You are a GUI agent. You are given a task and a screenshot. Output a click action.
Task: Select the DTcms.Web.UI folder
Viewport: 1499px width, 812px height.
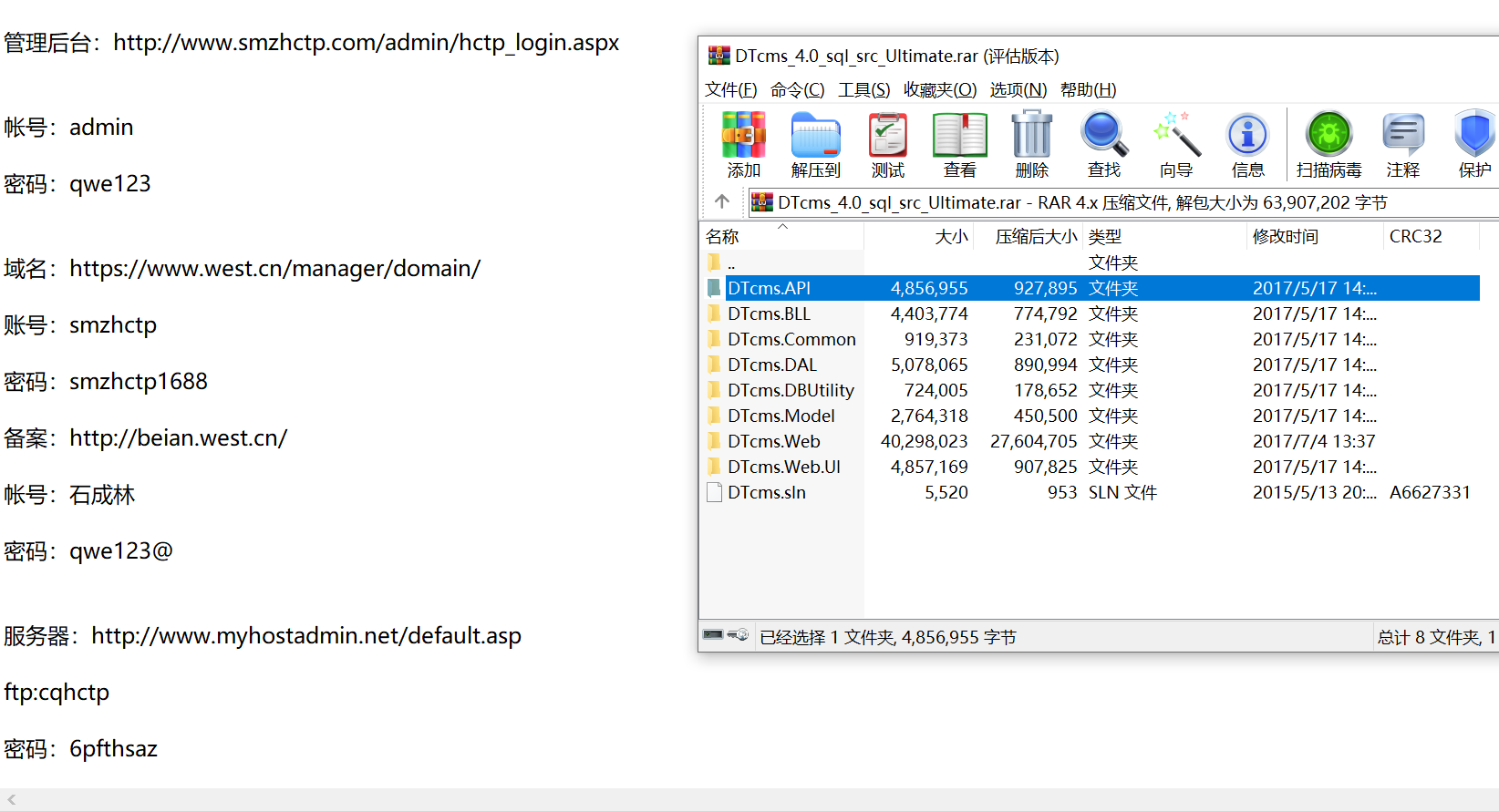(x=784, y=467)
